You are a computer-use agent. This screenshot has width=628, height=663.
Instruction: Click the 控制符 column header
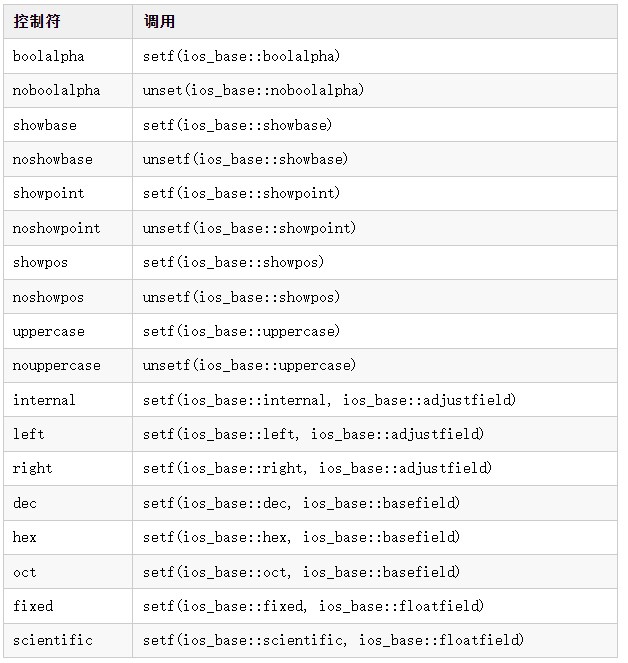[x=36, y=21]
